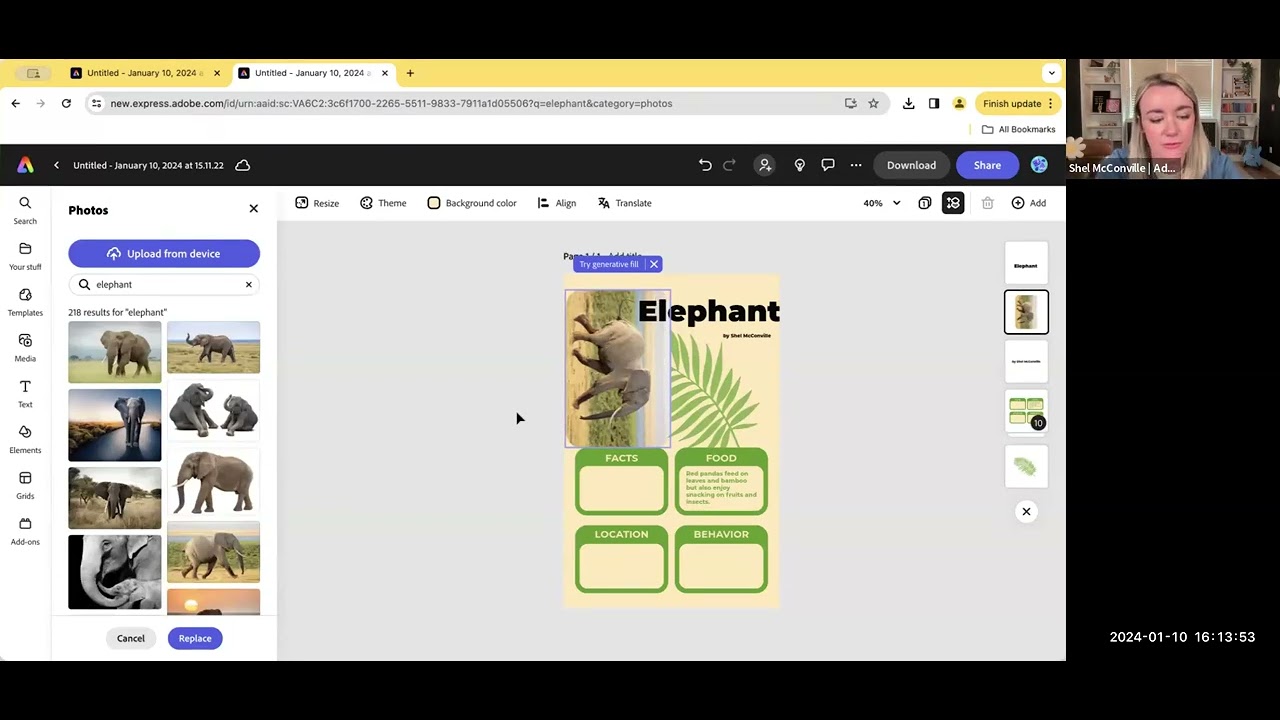Open the Align menu

[x=557, y=203]
